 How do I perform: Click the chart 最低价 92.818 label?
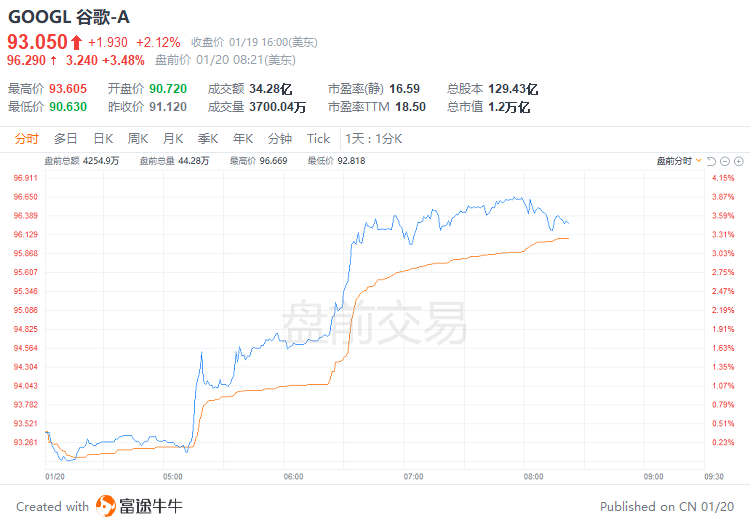[x=336, y=161]
